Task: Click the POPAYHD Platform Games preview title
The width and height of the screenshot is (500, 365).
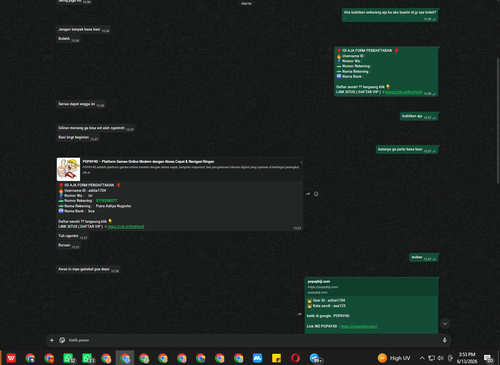Action: point(148,162)
